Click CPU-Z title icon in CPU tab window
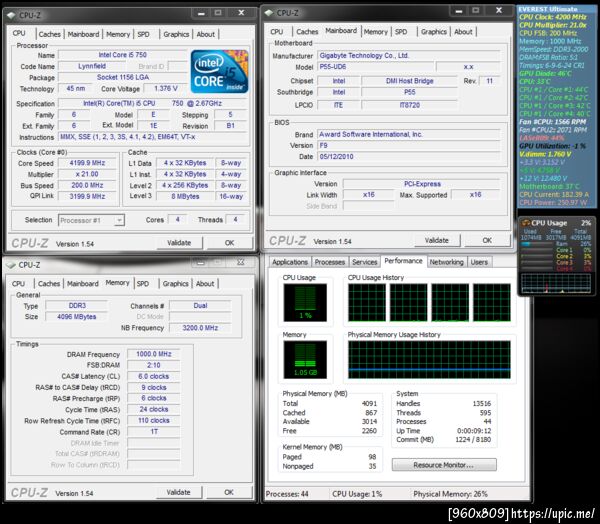600x524 pixels. click(11, 15)
